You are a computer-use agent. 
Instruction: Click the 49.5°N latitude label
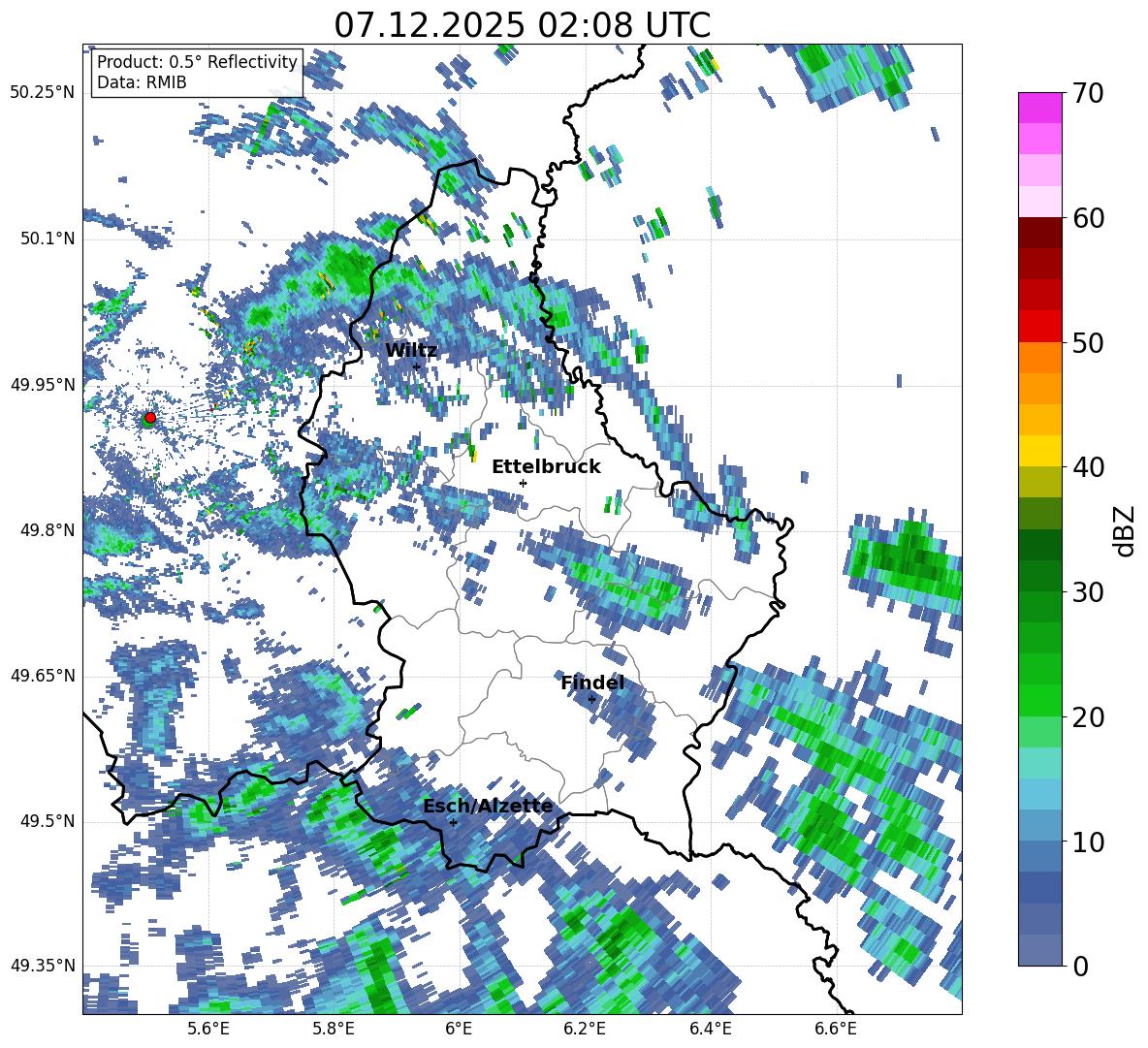pyautogui.click(x=48, y=821)
